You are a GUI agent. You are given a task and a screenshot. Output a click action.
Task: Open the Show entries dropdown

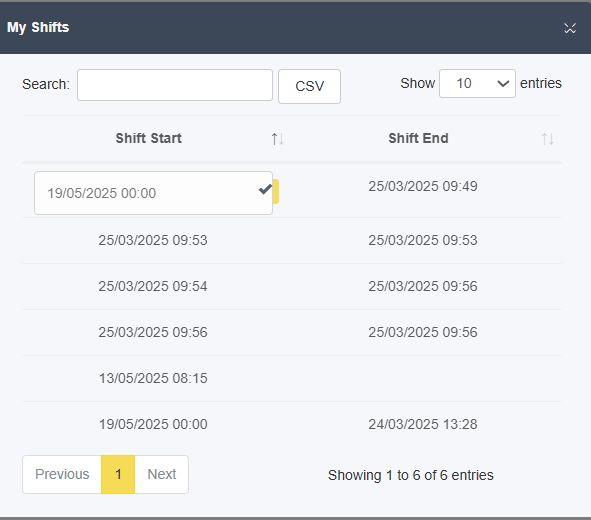(477, 83)
